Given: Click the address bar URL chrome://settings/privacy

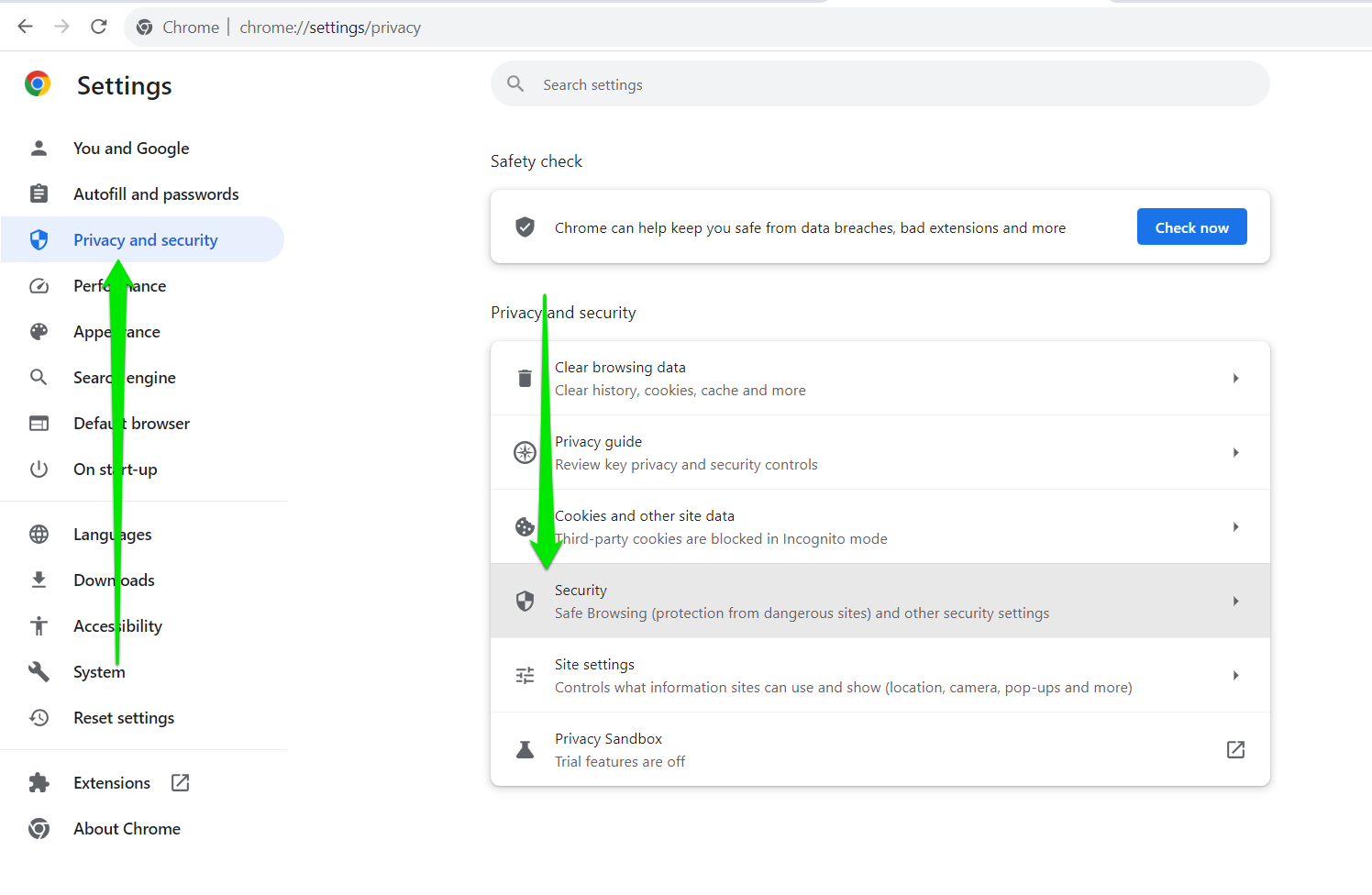Looking at the screenshot, I should coord(330,28).
